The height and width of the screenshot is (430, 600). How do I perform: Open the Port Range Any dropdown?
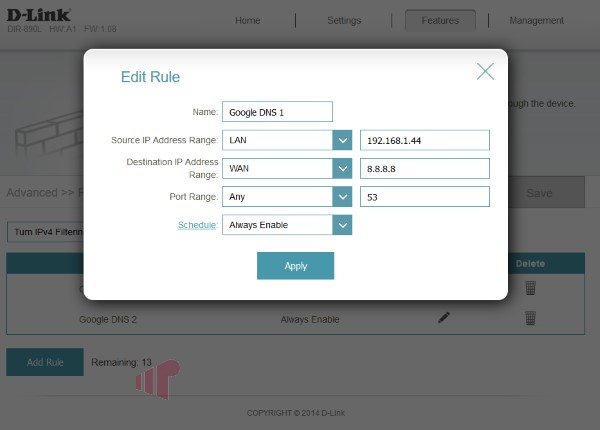pyautogui.click(x=287, y=197)
